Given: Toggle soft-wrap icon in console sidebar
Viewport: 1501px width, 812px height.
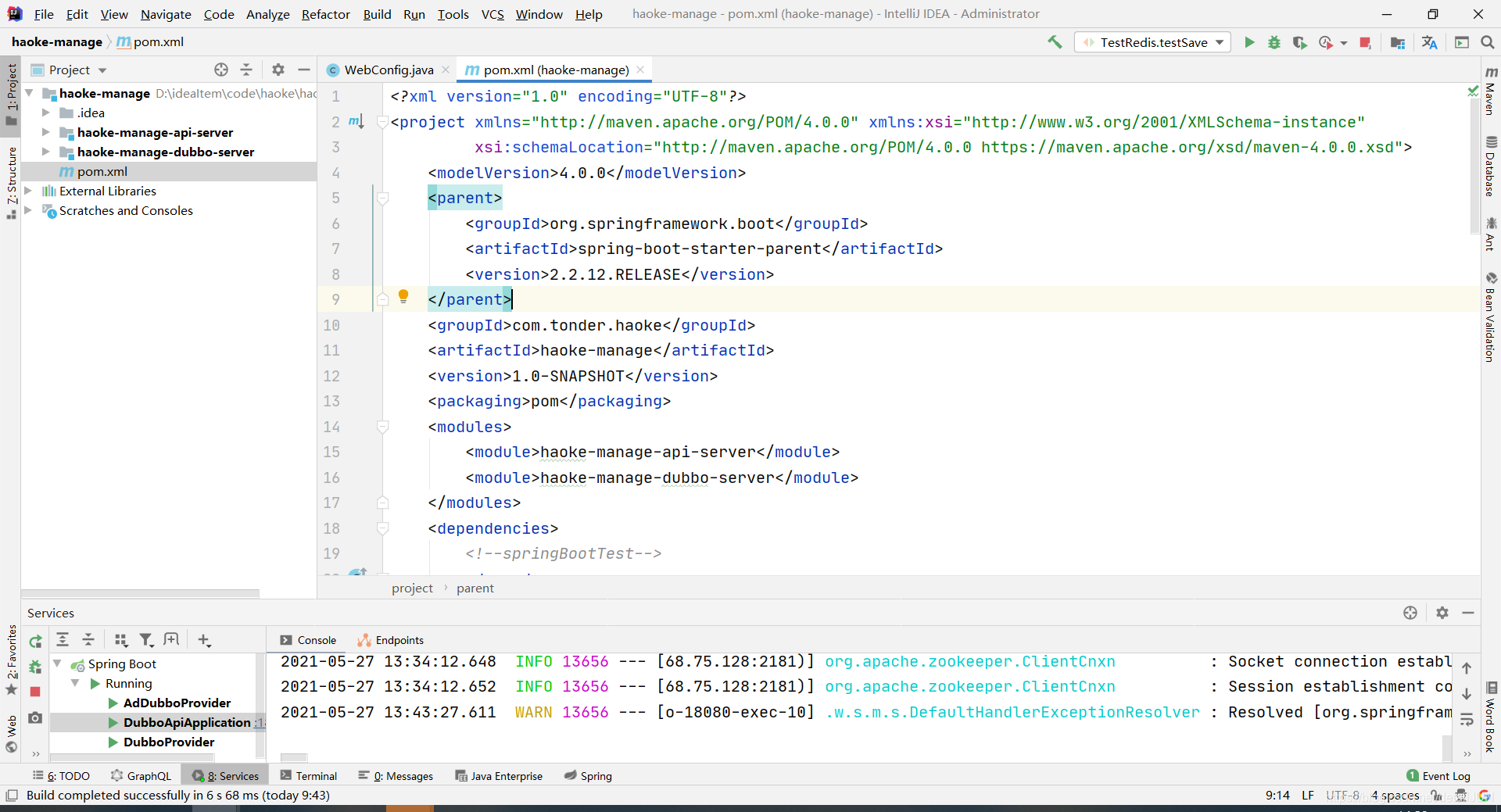Looking at the screenshot, I should [1467, 720].
